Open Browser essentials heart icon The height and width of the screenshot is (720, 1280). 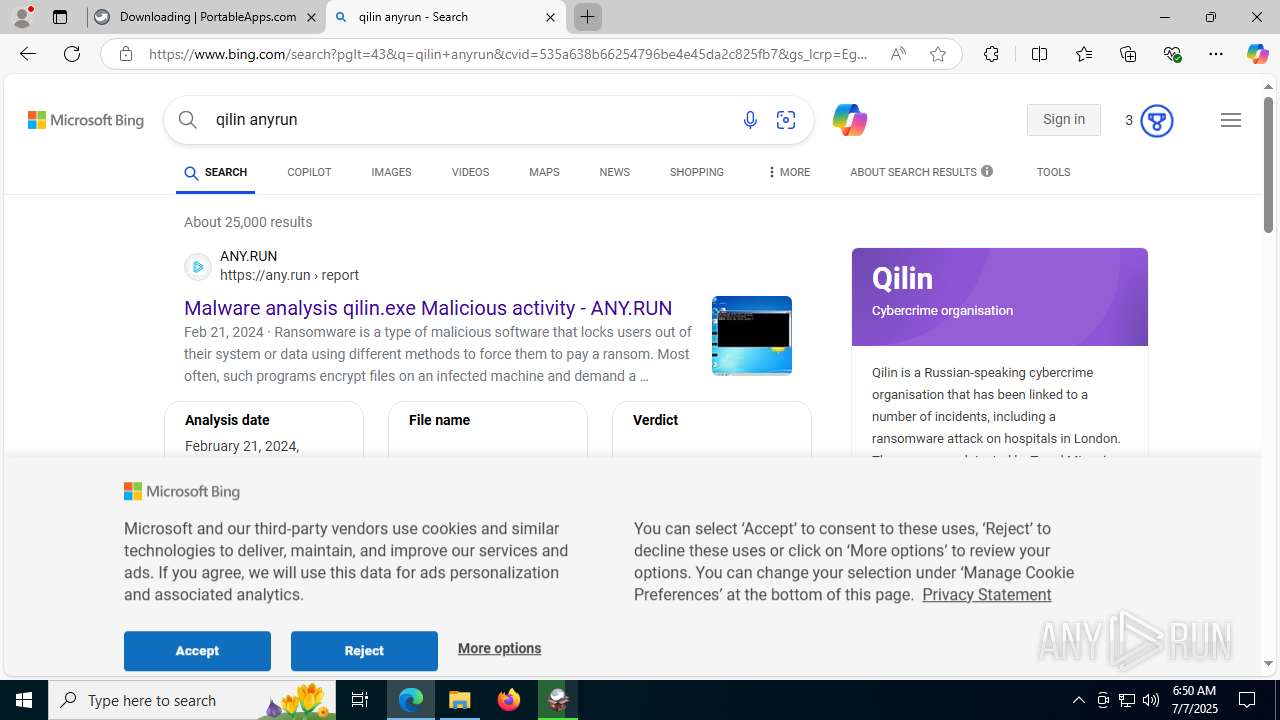click(x=1172, y=54)
